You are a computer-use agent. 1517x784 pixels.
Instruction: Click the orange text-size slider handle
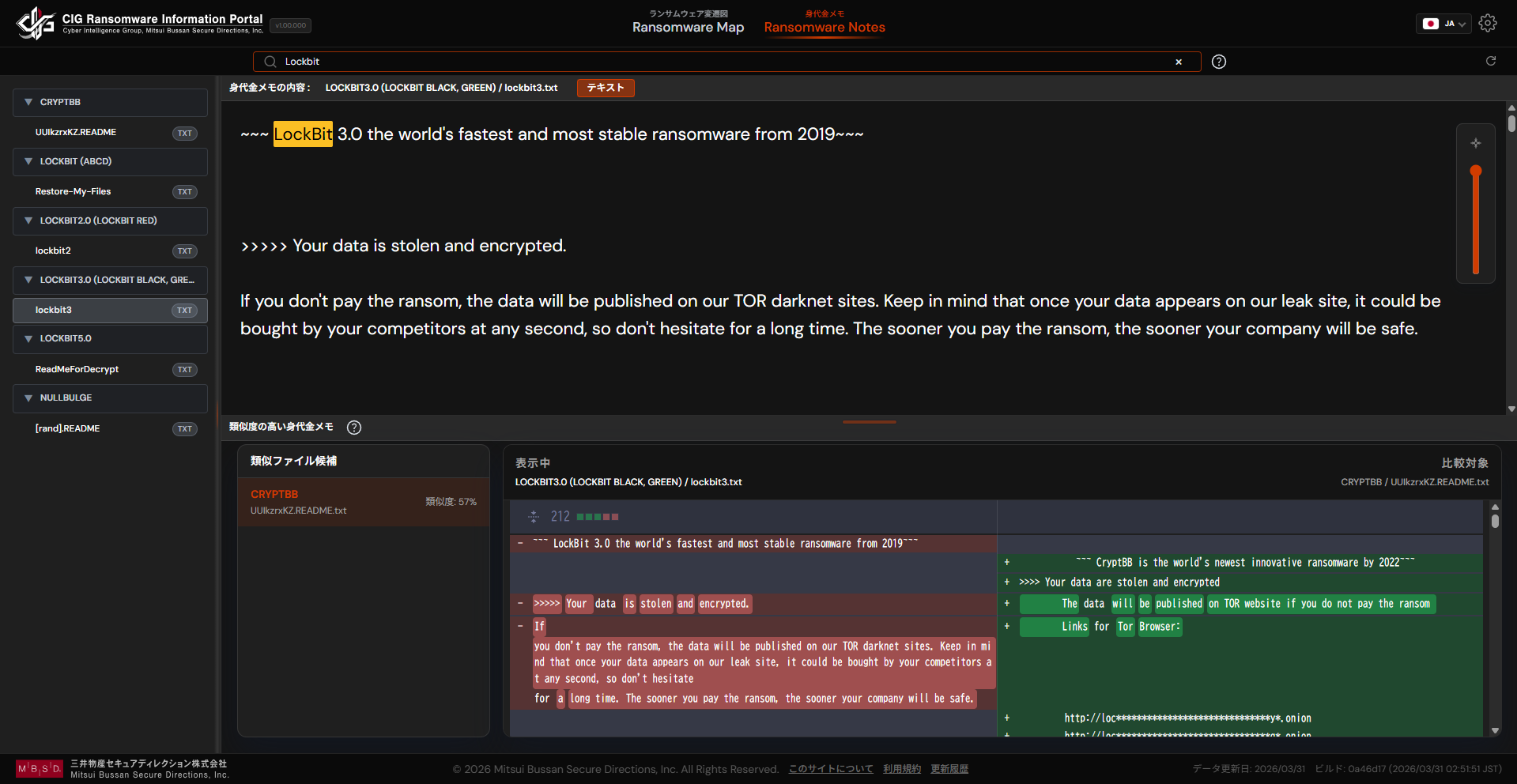1476,171
